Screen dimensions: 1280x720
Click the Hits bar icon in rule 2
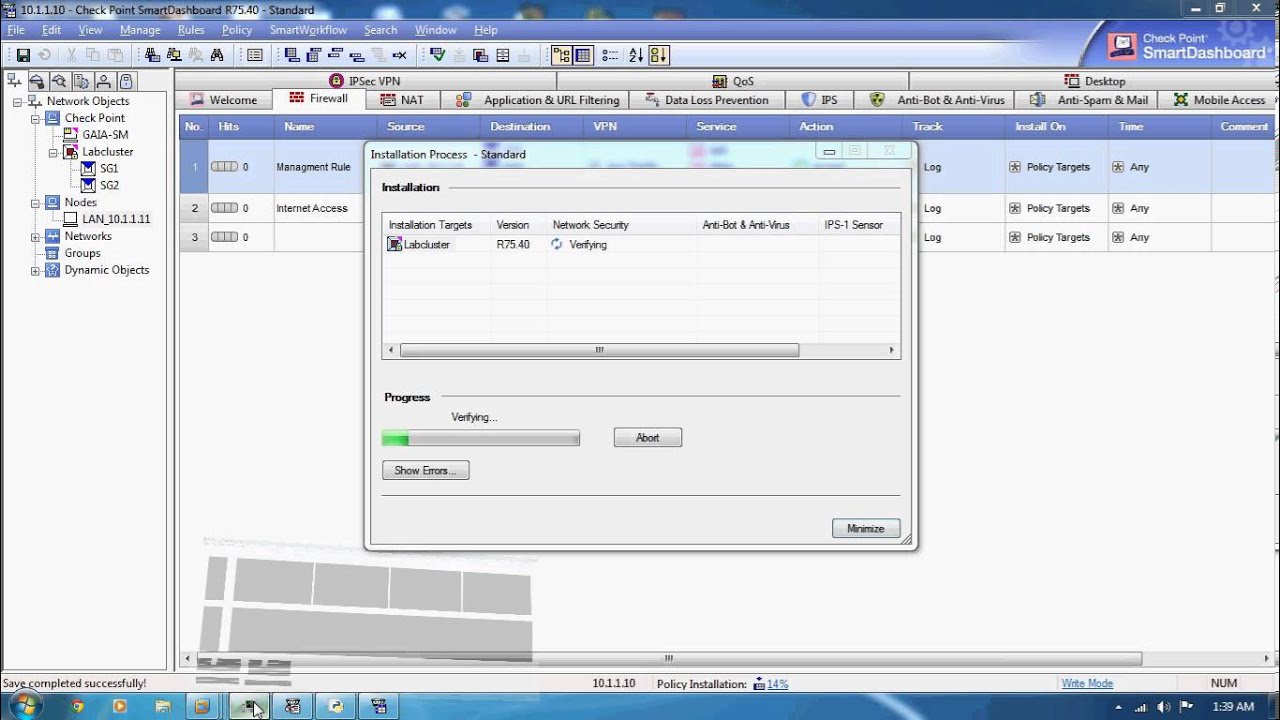[x=224, y=208]
